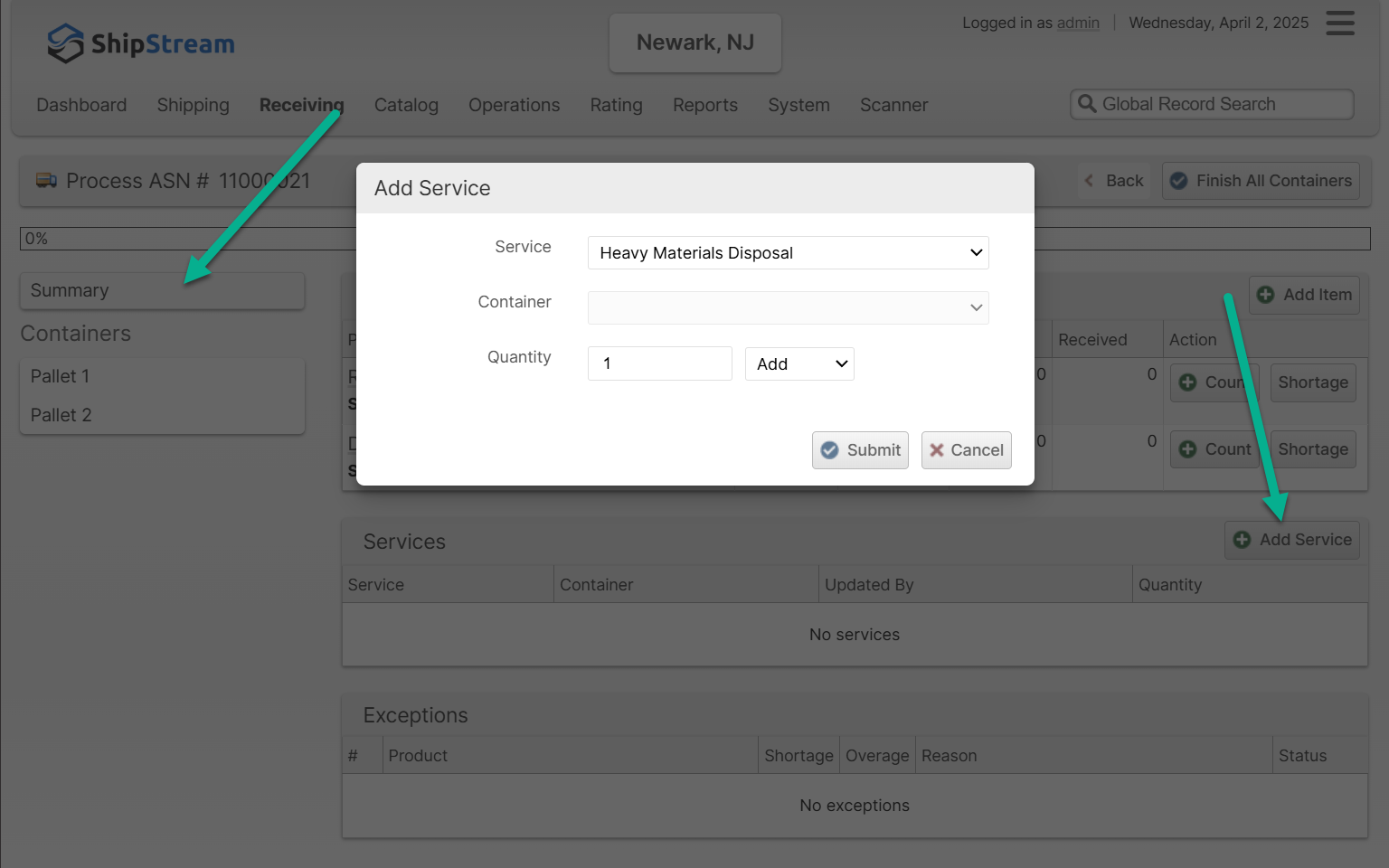
Task: Click the checkmark icon on Submit
Action: coord(829,450)
